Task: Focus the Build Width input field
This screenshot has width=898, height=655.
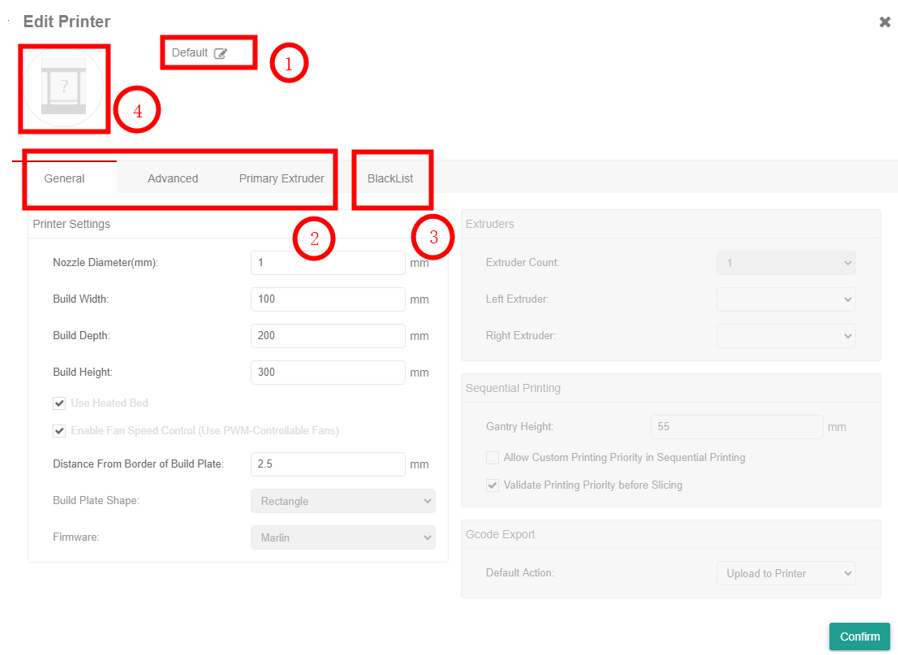Action: click(328, 299)
